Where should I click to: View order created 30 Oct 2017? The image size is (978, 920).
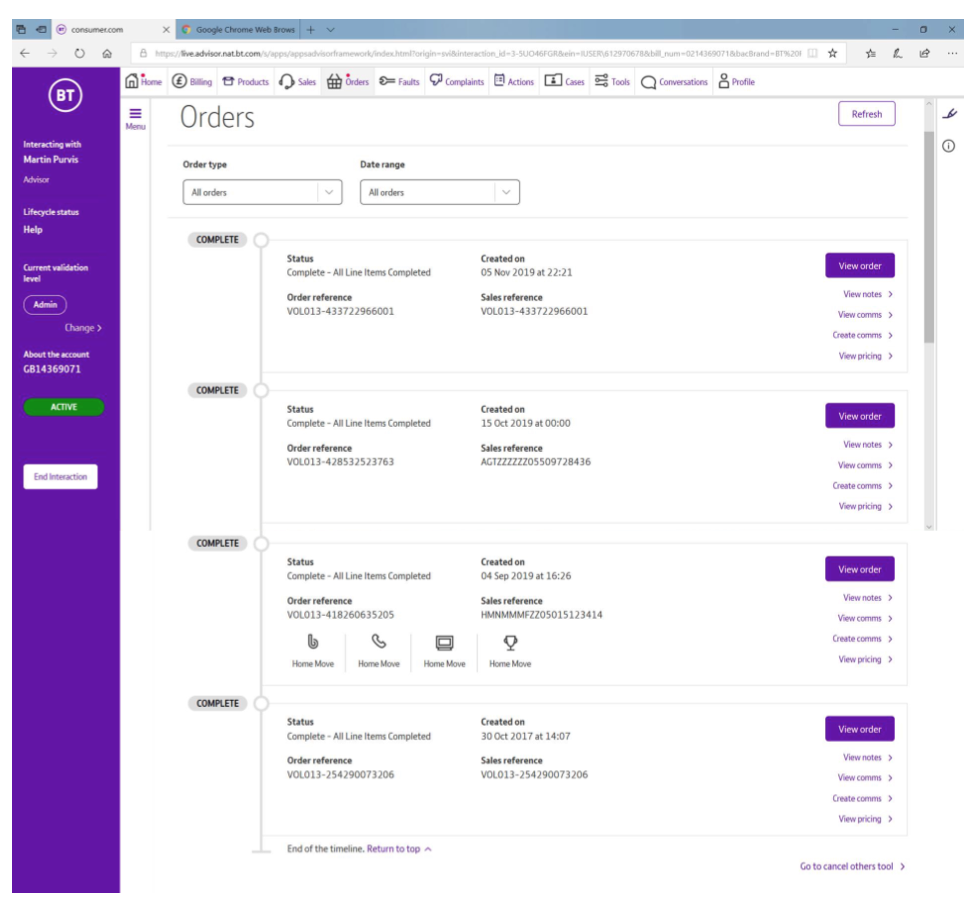859,729
